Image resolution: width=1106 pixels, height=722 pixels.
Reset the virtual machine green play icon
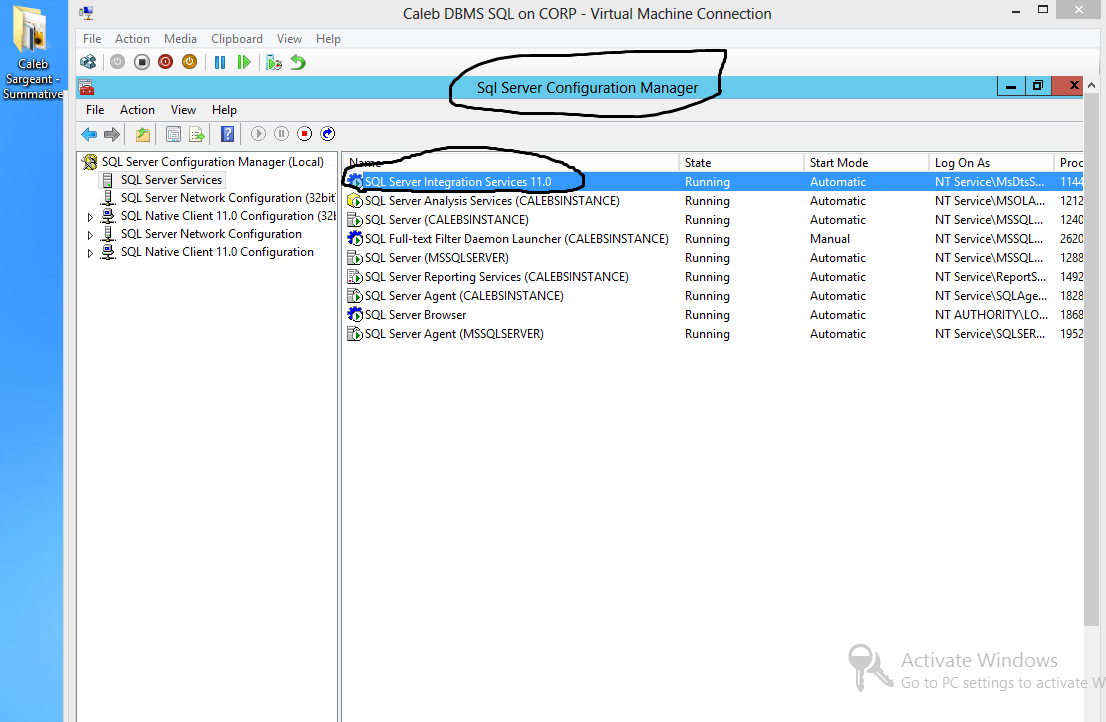(244, 62)
